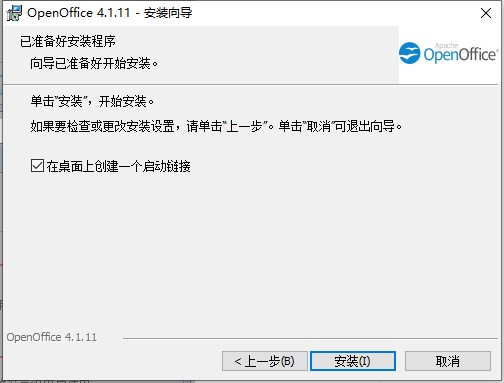Click the 在桌面上创建一个启动链接 label
The width and height of the screenshot is (504, 383).
pos(119,166)
